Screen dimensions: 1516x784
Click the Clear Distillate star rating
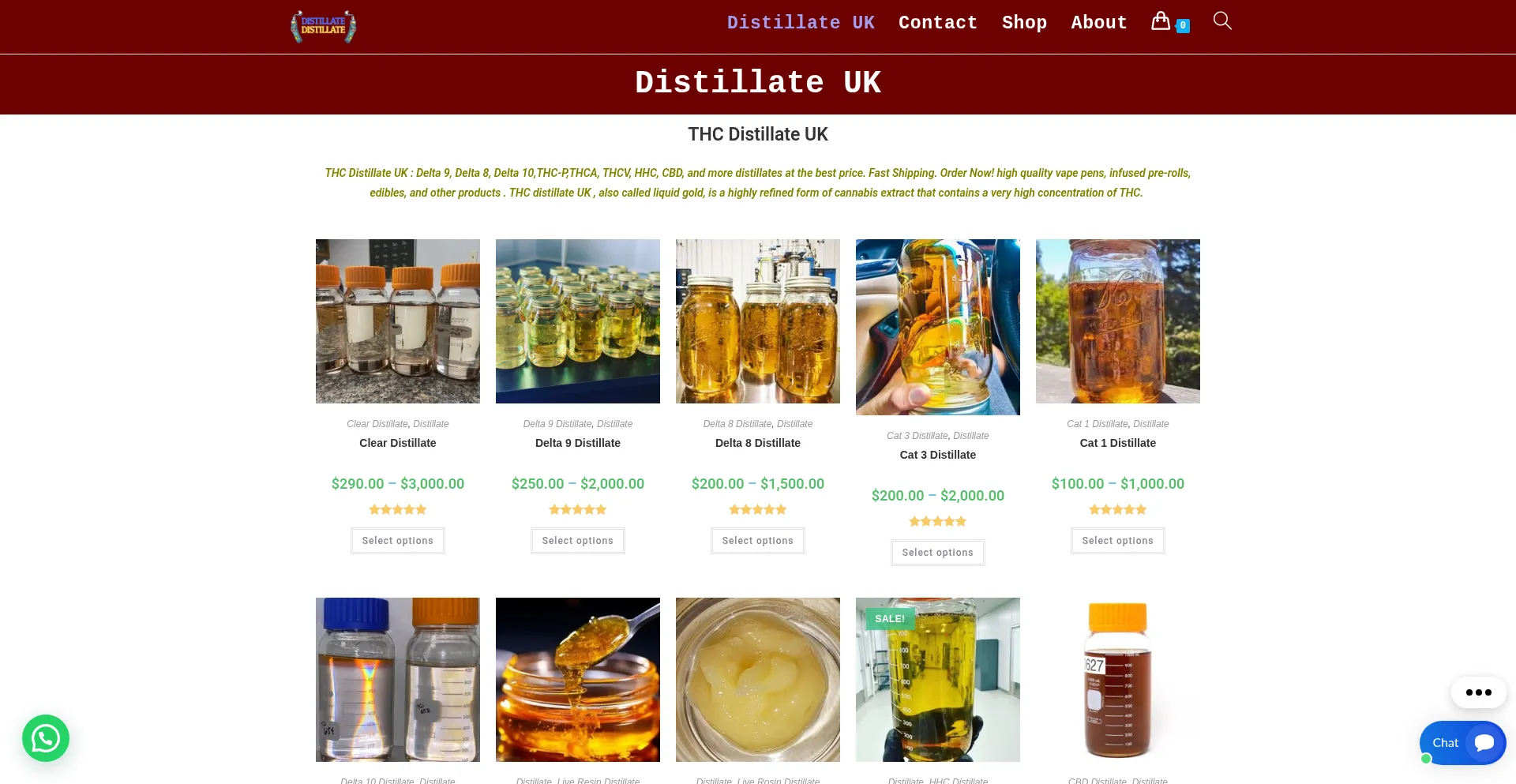(x=398, y=510)
